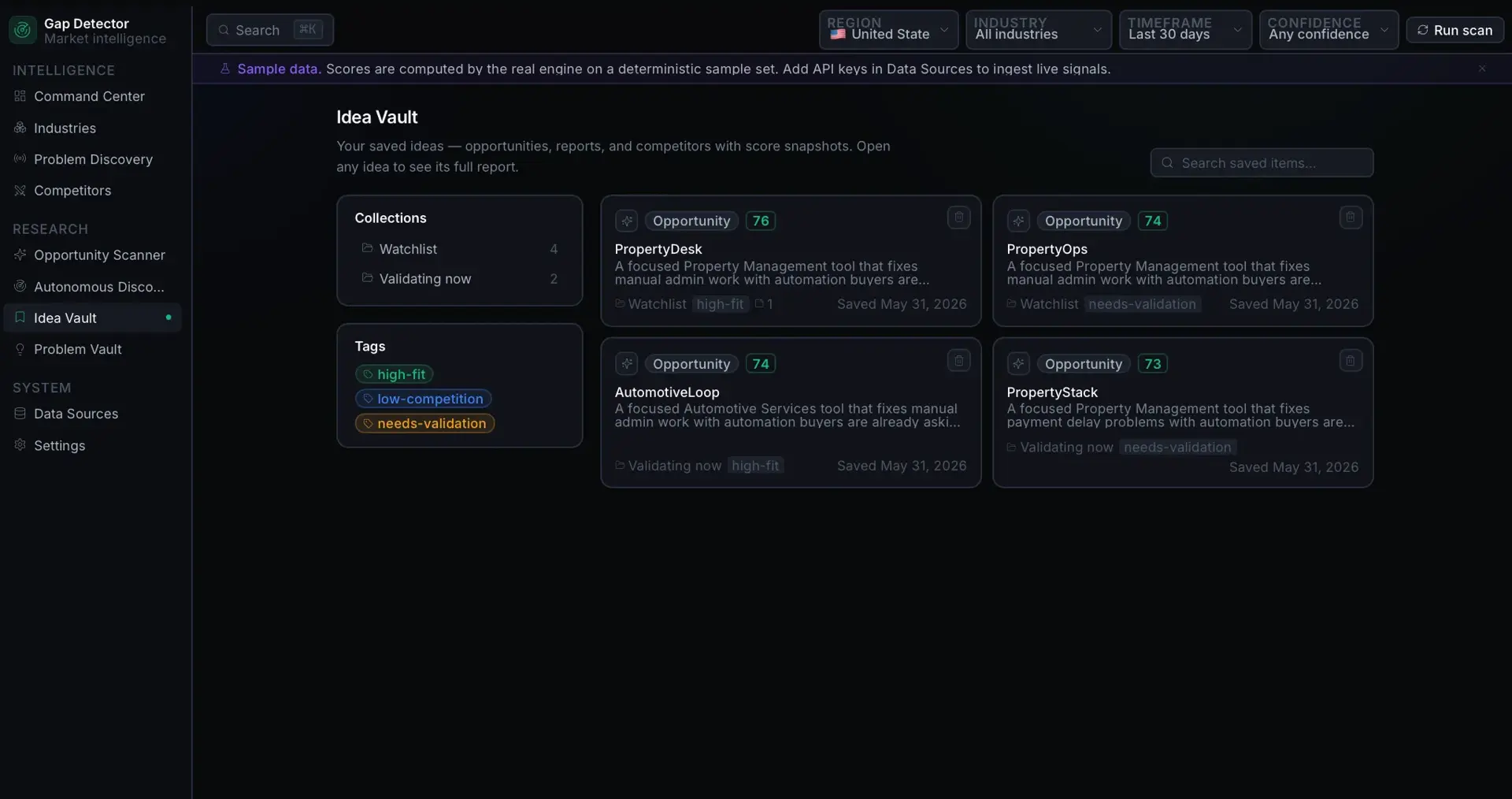The image size is (1512, 799).
Task: Click the Industries icon in sidebar
Action: tap(20, 128)
